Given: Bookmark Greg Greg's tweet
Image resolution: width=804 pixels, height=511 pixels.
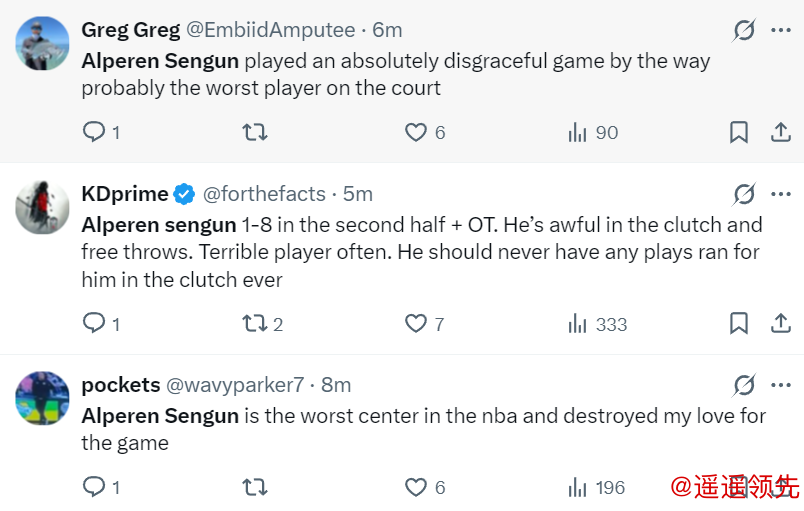Looking at the screenshot, I should (x=739, y=132).
